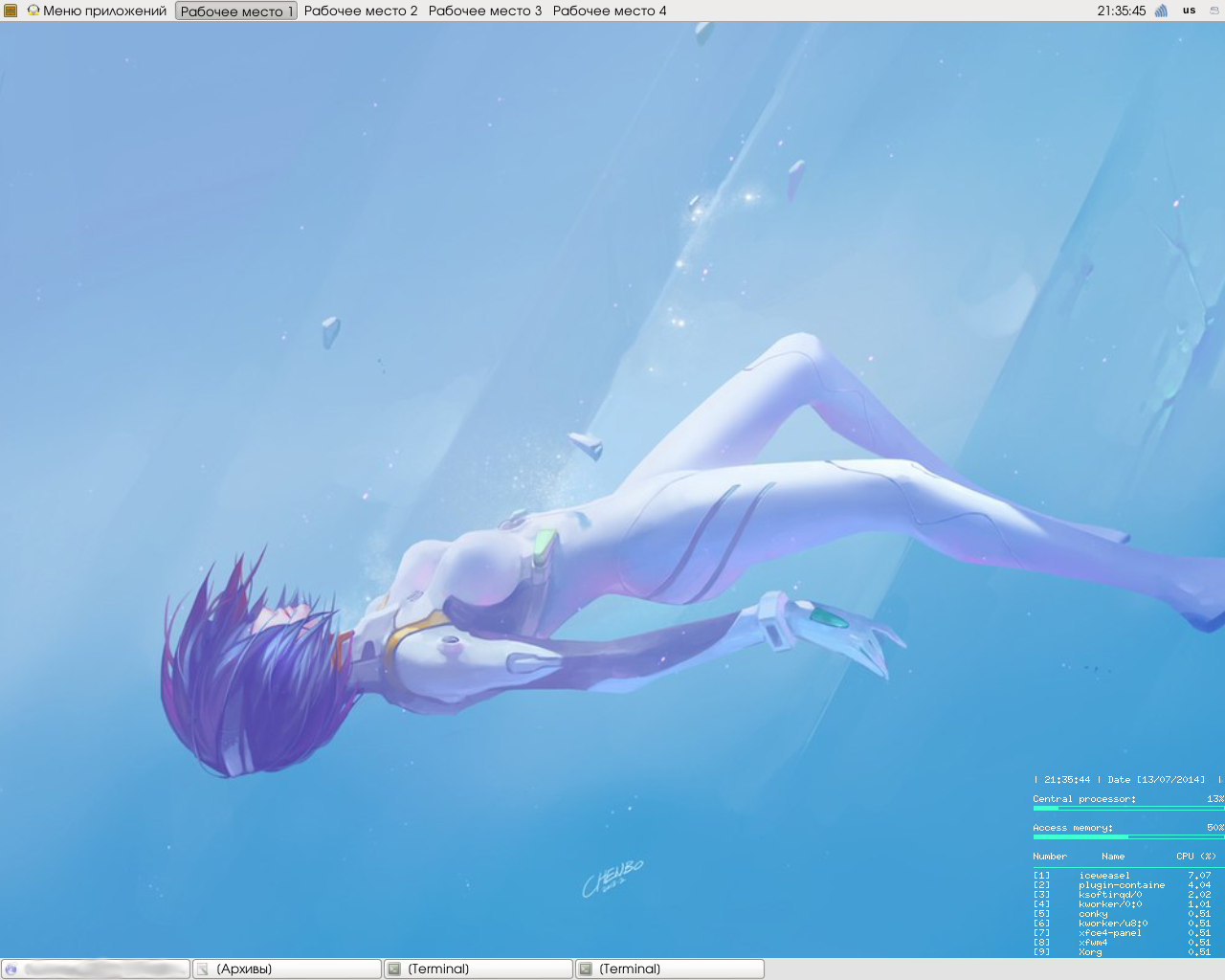Image resolution: width=1225 pixels, height=980 pixels.
Task: Click the [5] number beside conky
Action: [1041, 914]
